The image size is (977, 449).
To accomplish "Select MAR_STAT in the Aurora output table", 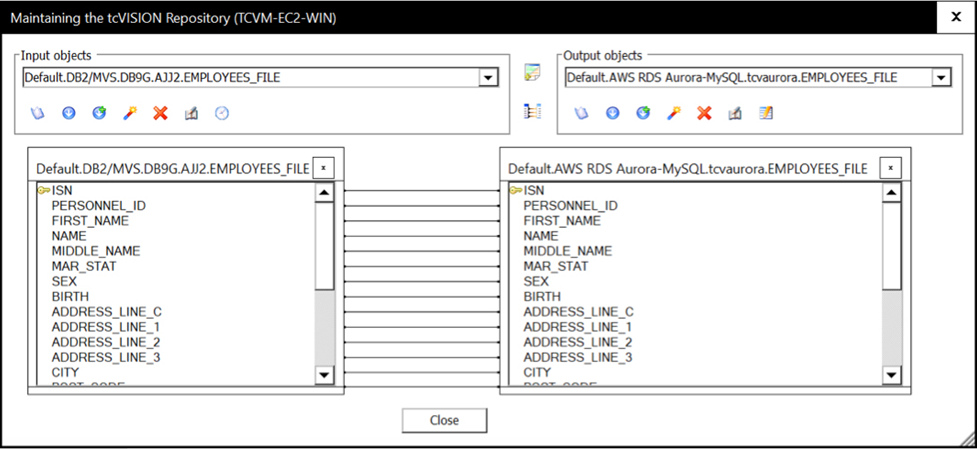I will click(x=556, y=266).
